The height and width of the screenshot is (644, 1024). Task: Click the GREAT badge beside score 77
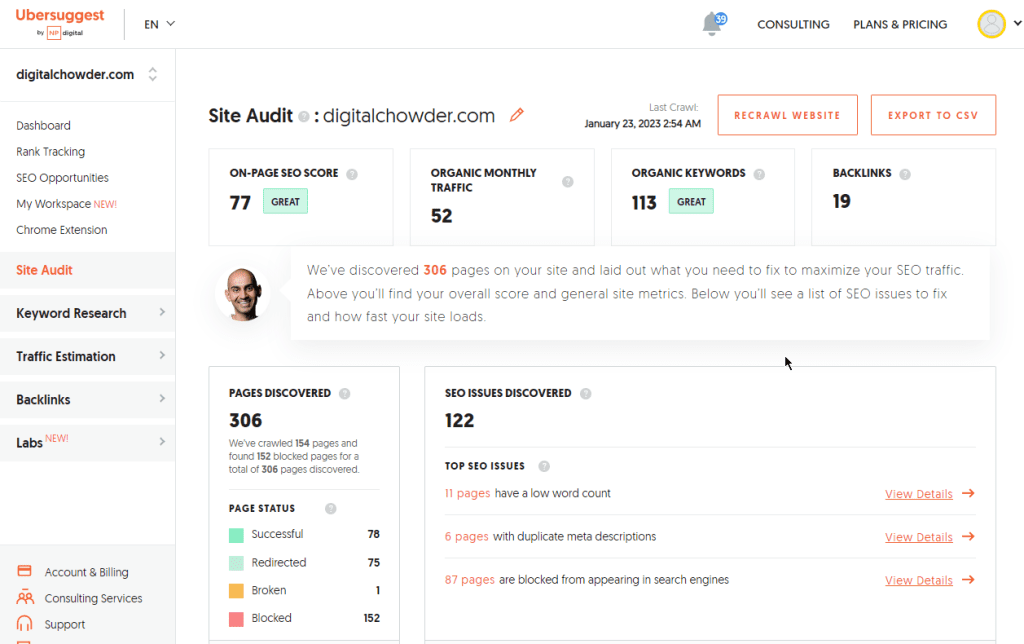pos(285,202)
